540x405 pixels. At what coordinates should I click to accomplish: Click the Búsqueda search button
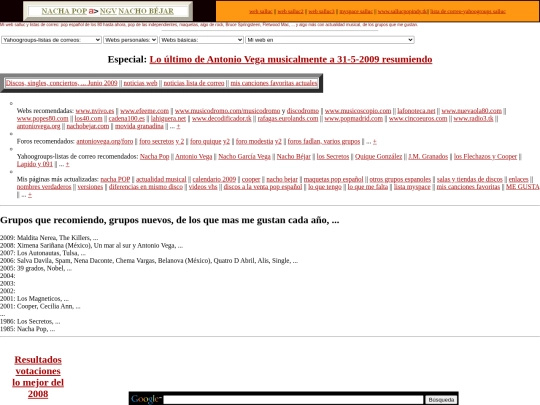pos(441,399)
